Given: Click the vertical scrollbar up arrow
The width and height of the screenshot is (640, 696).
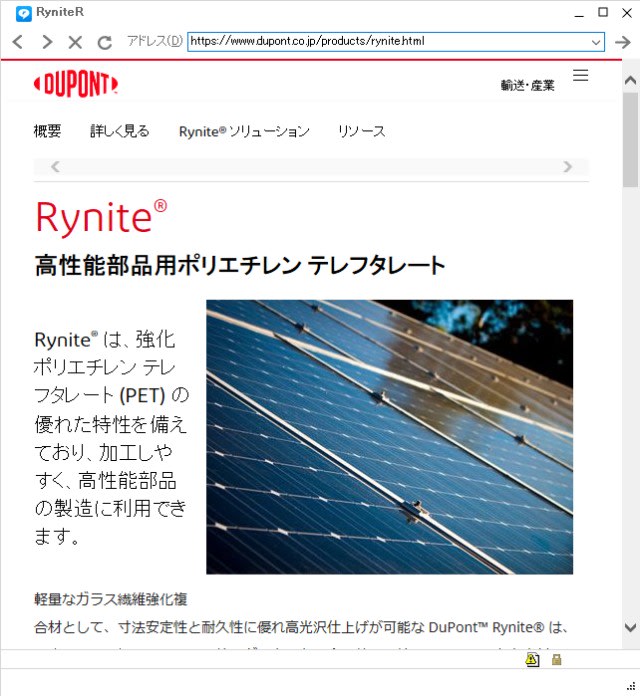Looking at the screenshot, I should (x=630, y=81).
